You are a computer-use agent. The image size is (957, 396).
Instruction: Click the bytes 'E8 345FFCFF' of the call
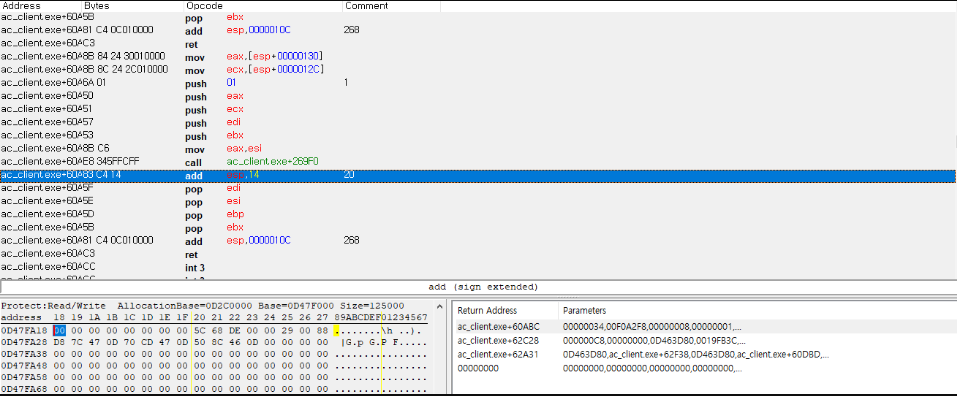click(x=112, y=162)
